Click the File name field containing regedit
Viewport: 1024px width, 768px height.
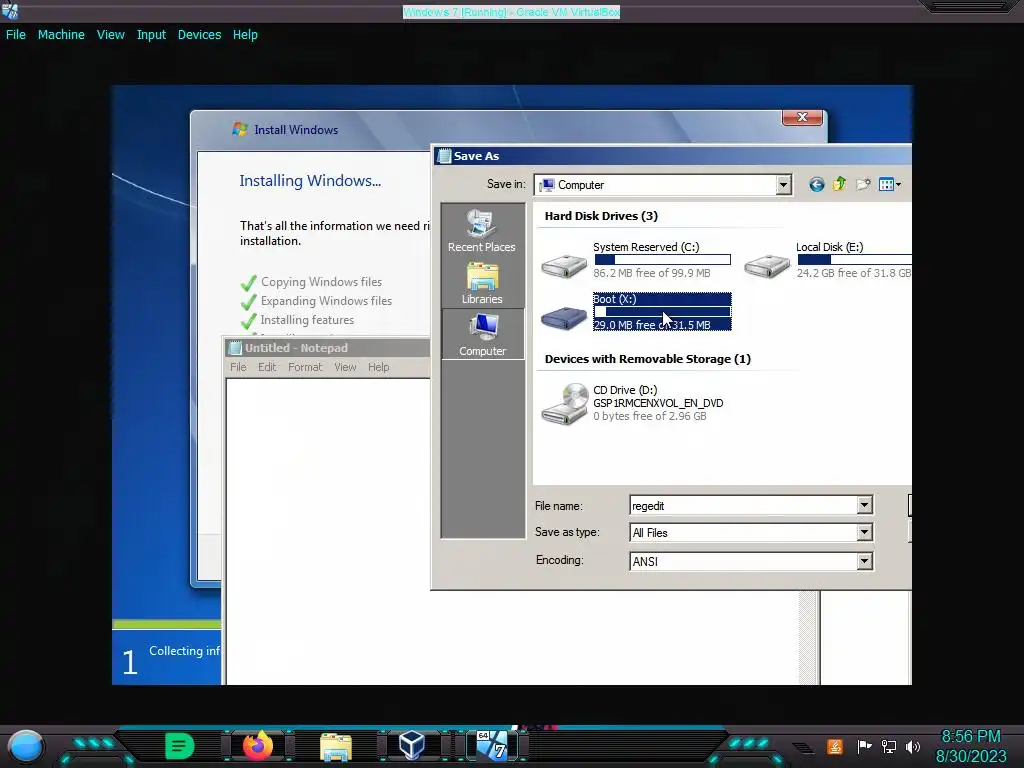point(743,505)
